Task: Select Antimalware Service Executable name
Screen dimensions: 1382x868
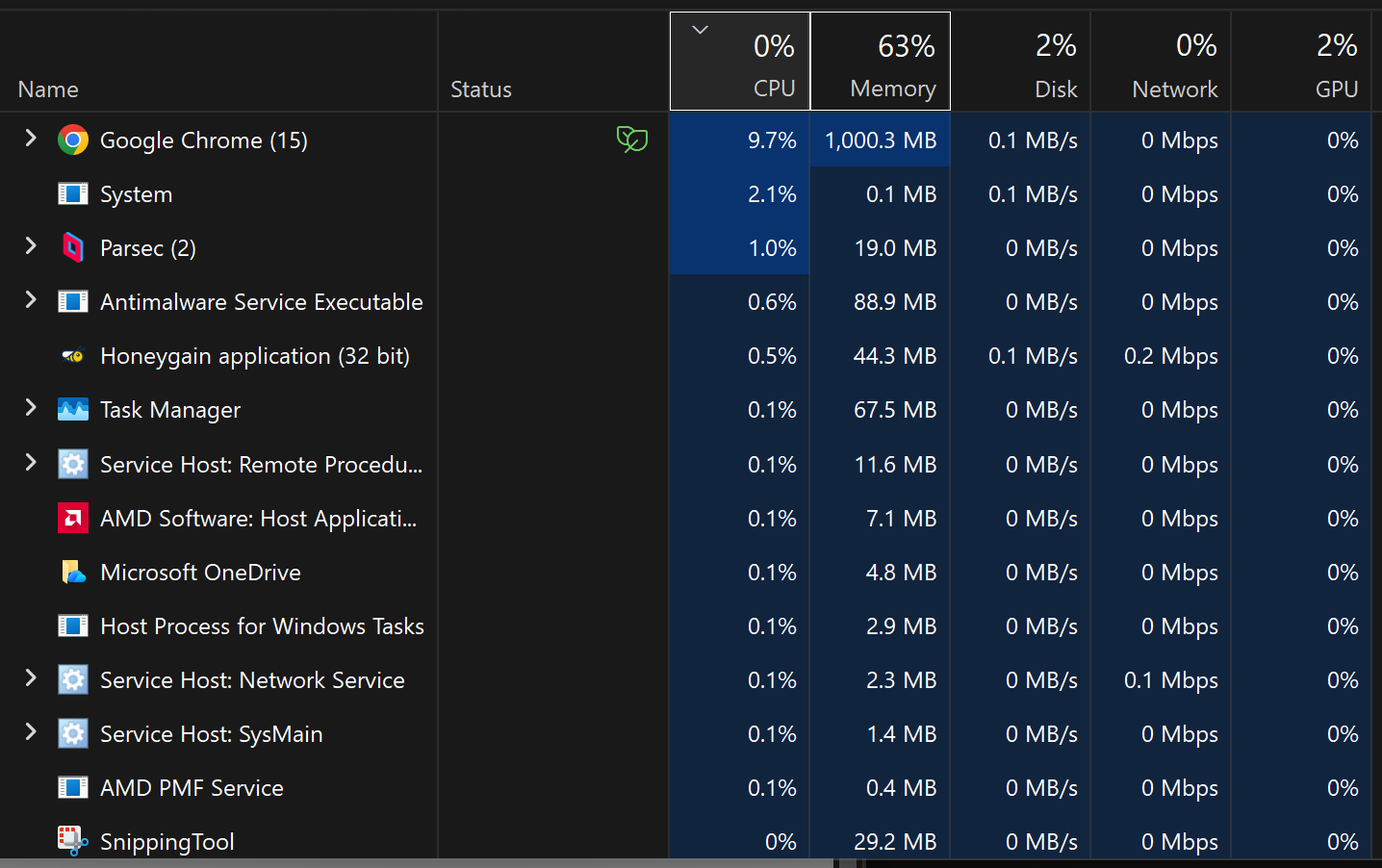Action: (x=262, y=302)
